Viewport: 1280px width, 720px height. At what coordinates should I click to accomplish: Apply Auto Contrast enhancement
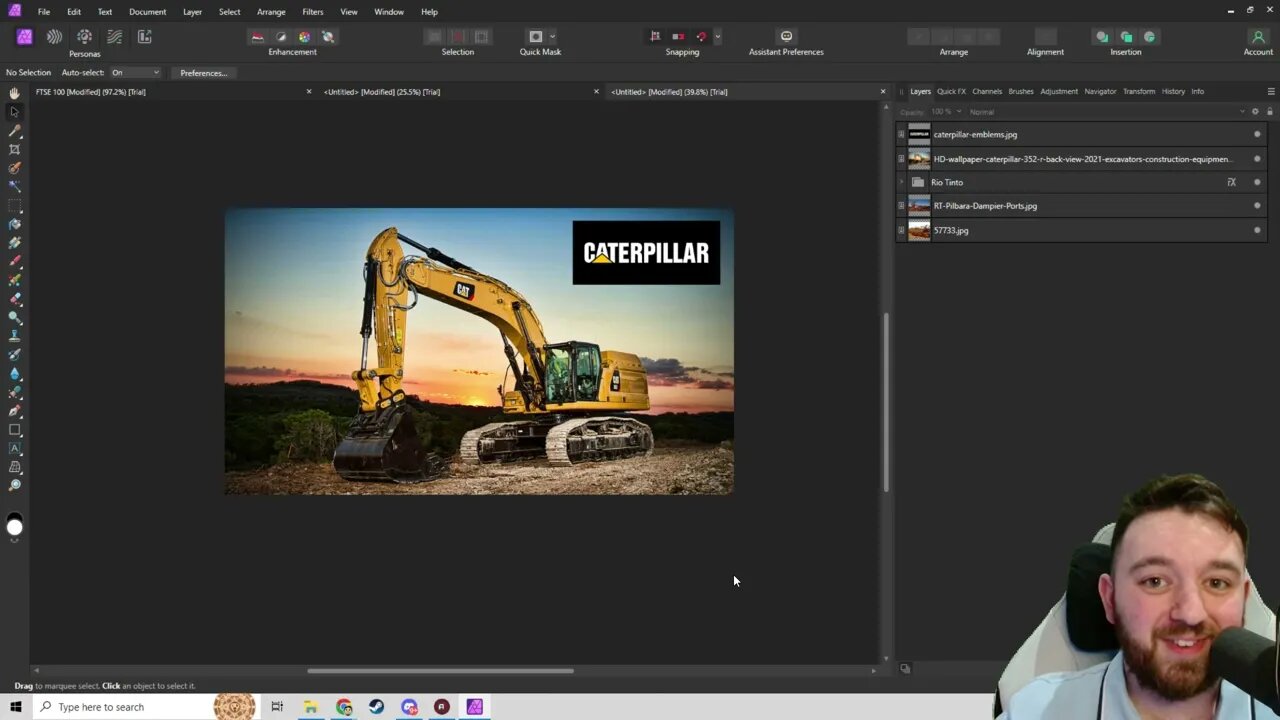(x=281, y=37)
